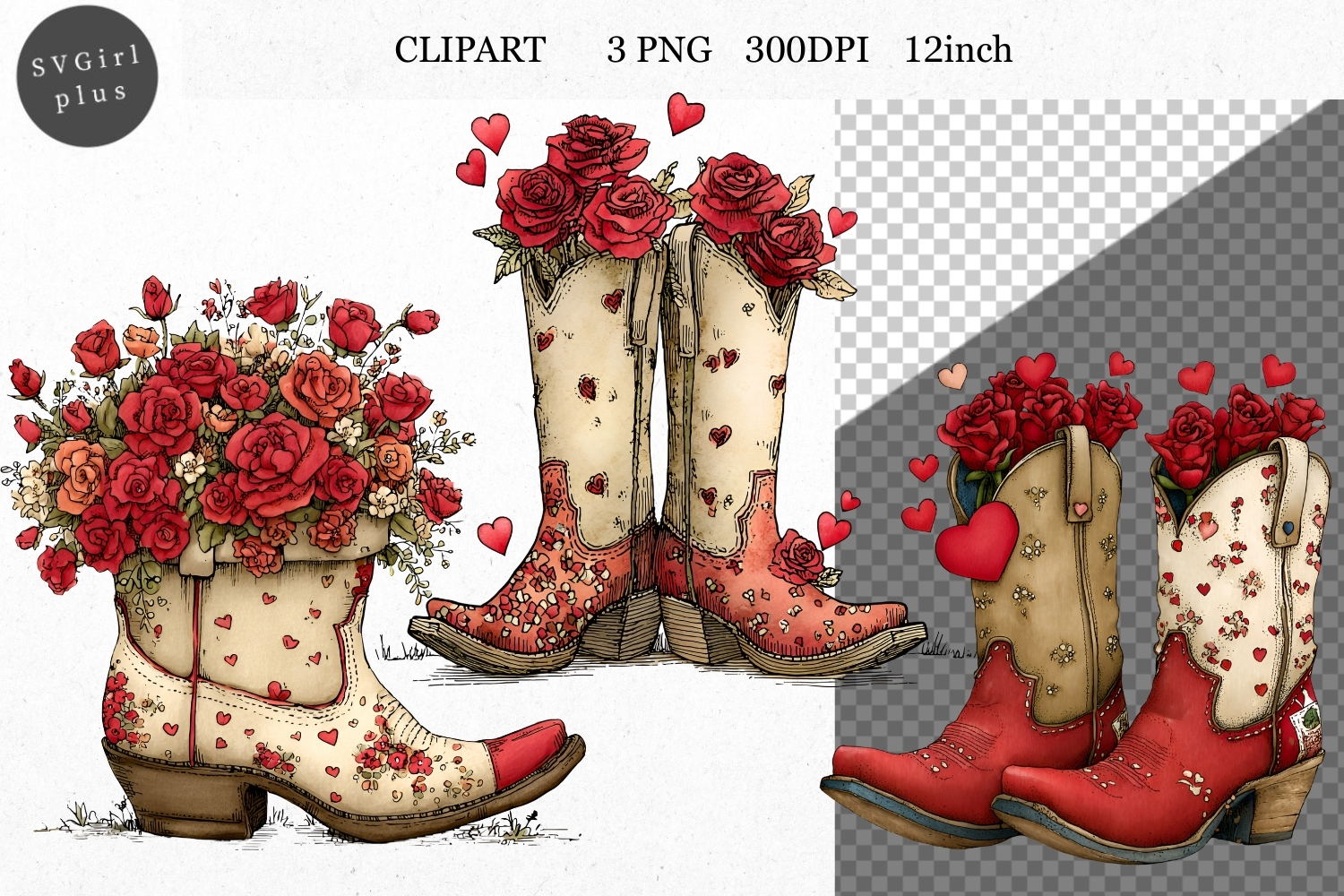The image size is (1344, 896).
Task: Click the single rose on the middle boots' toe
Action: click(797, 557)
